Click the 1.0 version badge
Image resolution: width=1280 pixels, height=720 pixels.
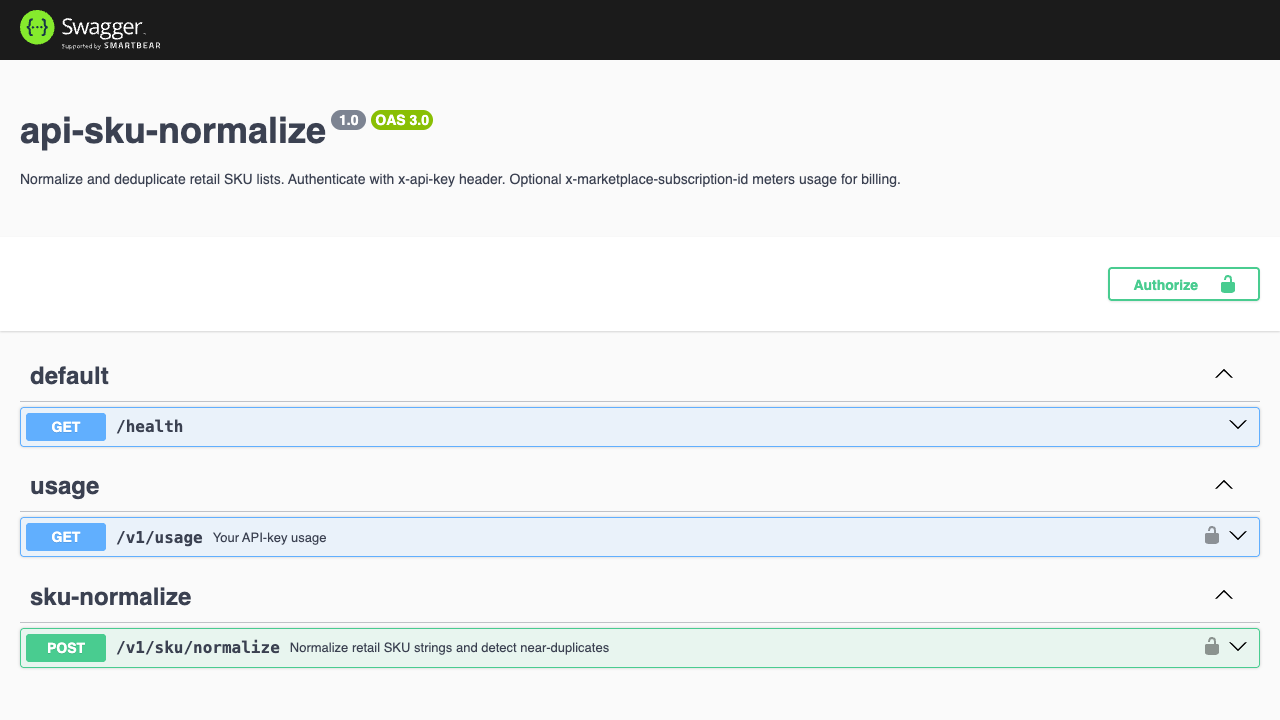tap(349, 120)
